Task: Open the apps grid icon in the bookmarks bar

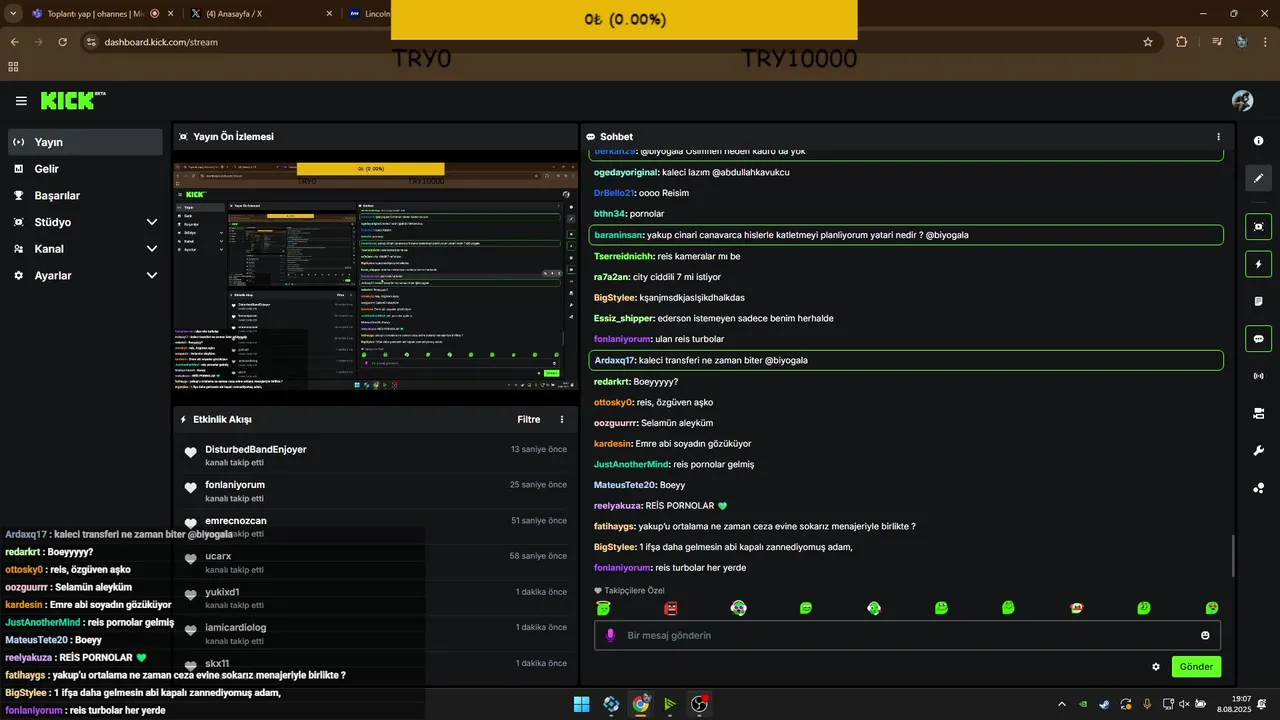Action: point(13,67)
